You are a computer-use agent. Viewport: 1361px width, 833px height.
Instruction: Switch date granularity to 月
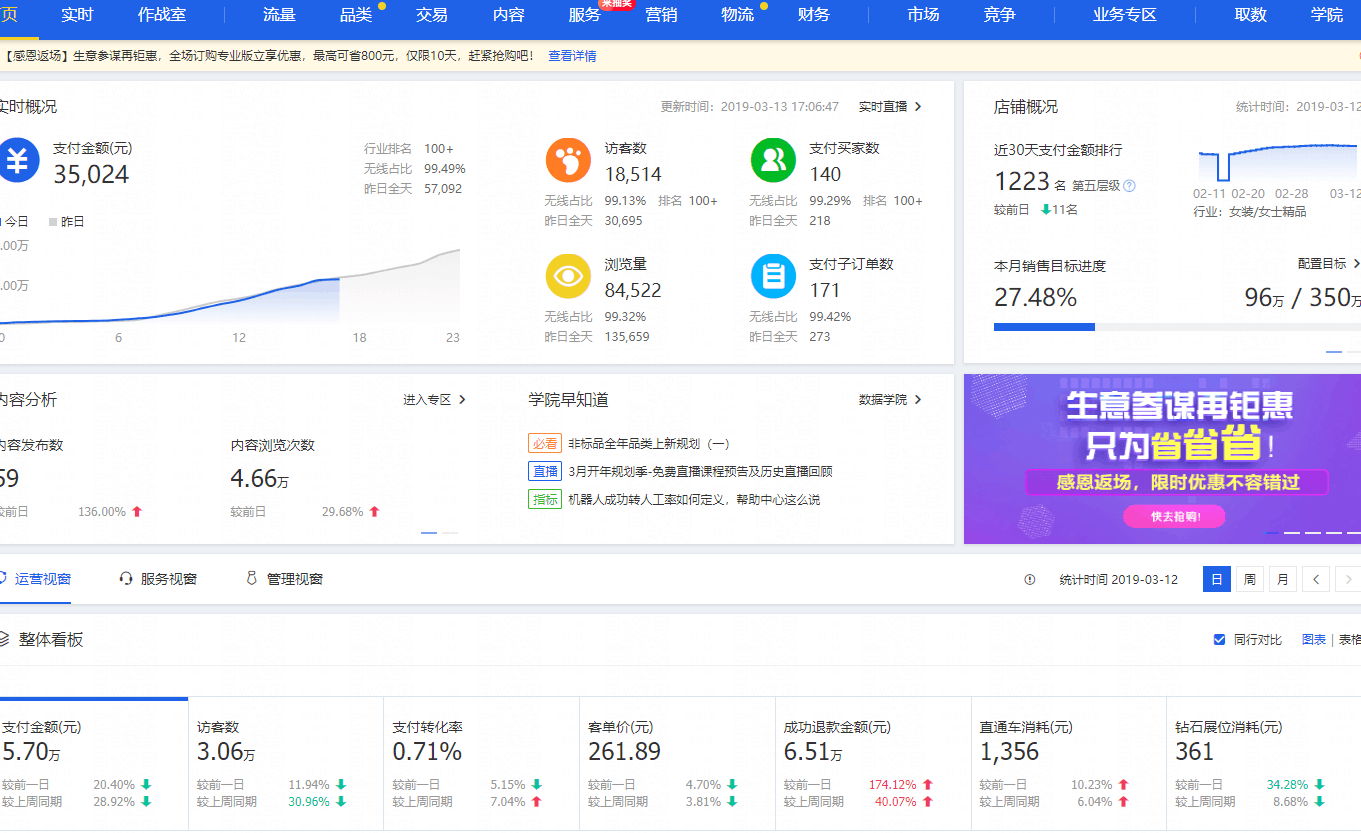(1282, 580)
